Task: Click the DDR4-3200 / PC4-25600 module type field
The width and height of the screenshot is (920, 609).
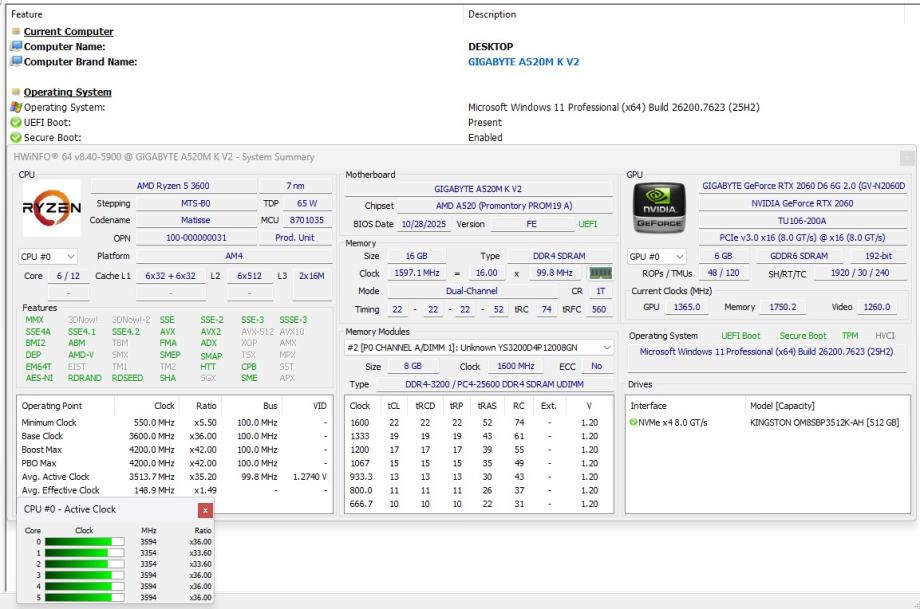Action: 495,384
